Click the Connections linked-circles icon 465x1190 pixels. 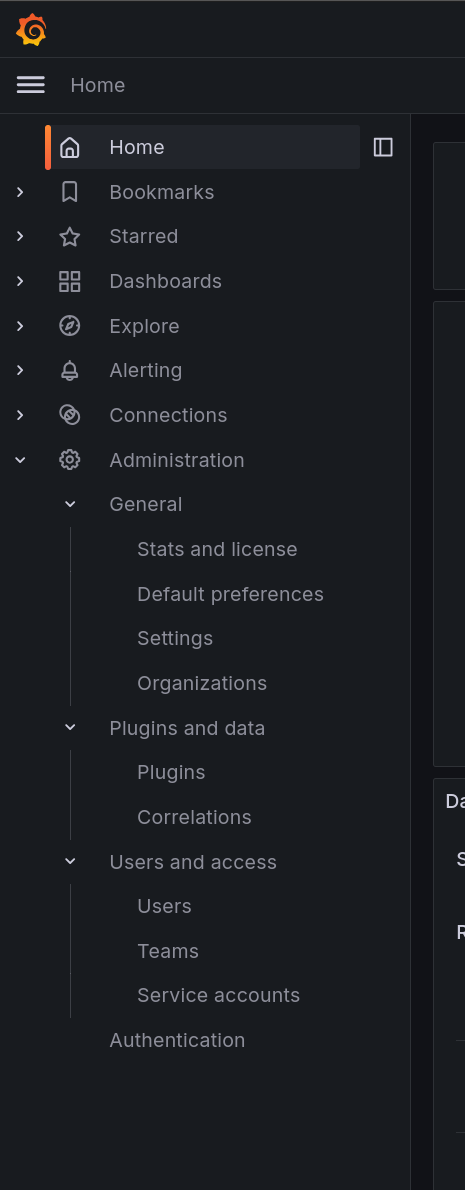click(70, 415)
